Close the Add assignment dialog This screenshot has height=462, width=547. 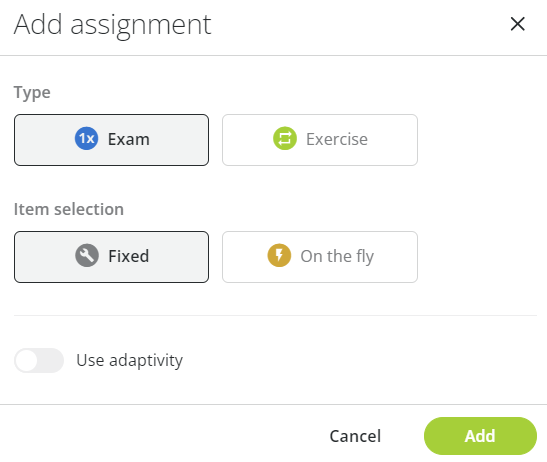point(517,24)
